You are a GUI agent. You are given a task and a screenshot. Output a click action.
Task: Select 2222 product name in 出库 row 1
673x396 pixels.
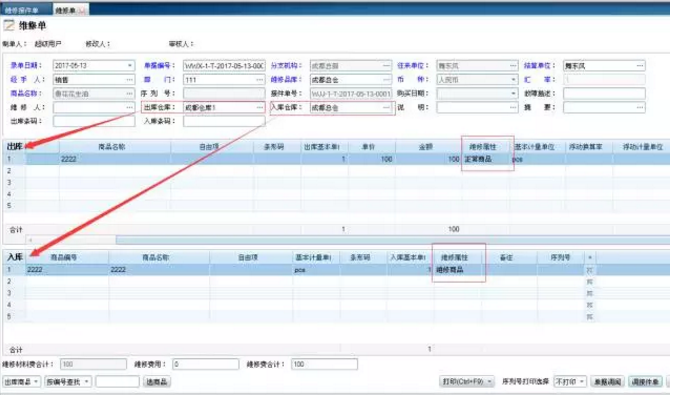(x=69, y=159)
